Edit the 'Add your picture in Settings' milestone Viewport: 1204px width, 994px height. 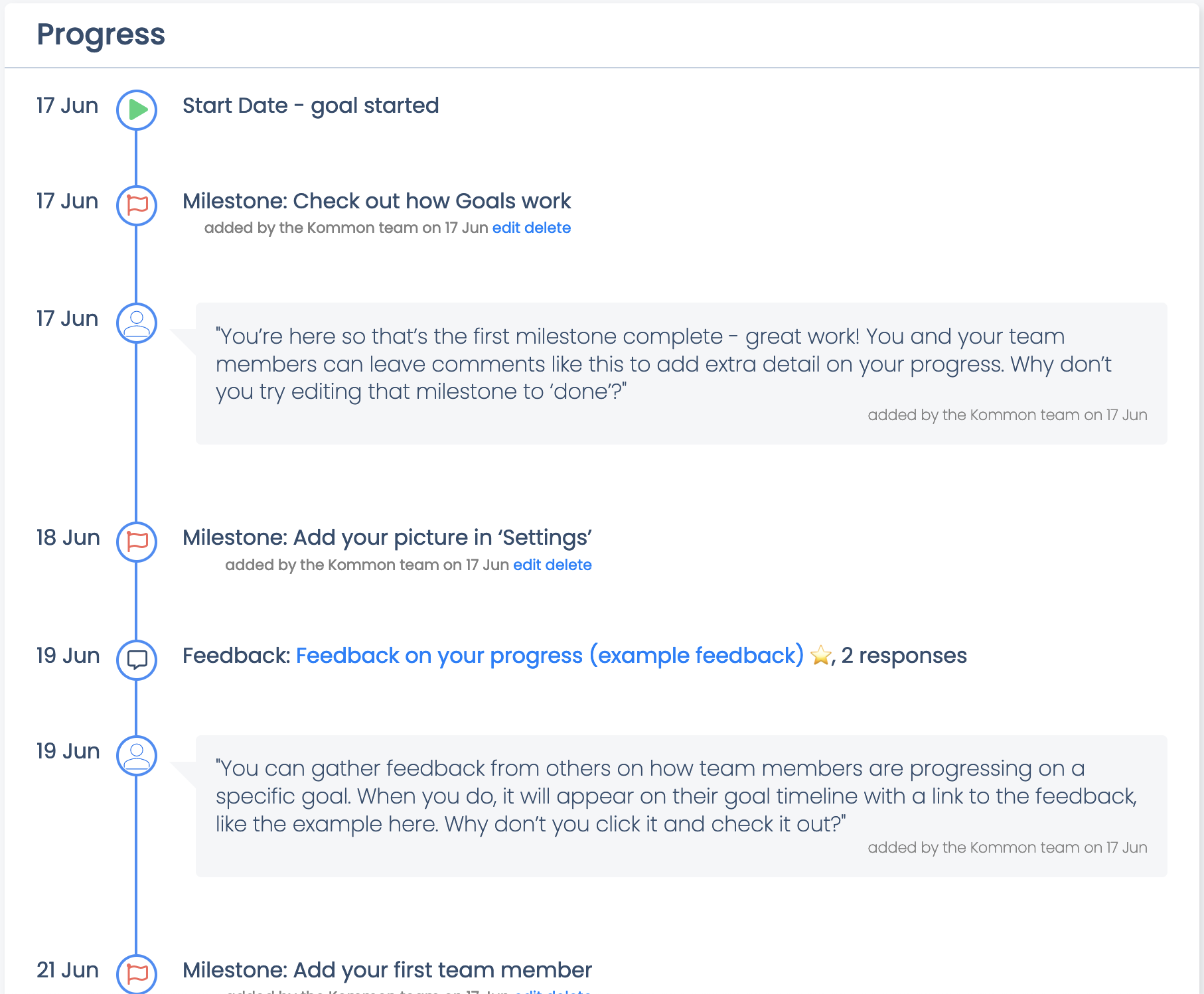(527, 565)
